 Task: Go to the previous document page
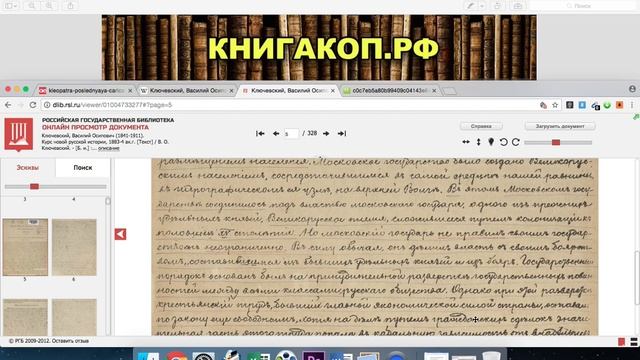click(x=276, y=133)
